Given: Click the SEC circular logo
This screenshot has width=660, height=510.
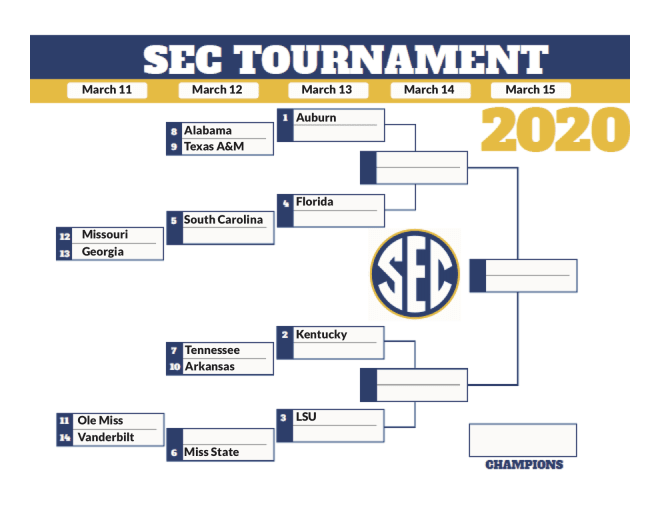Looking at the screenshot, I should pos(415,274).
